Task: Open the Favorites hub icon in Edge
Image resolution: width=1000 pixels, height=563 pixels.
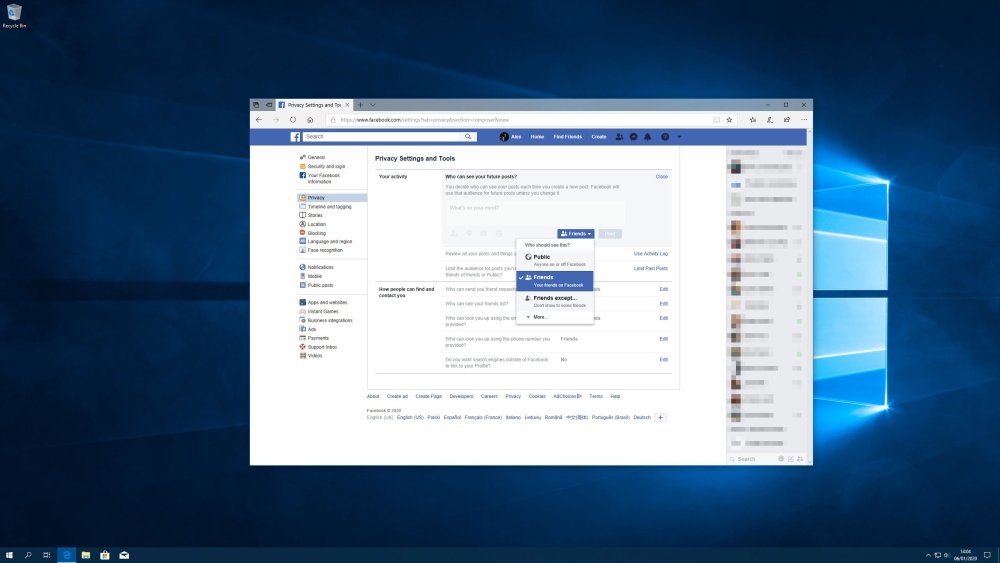Action: 753,120
